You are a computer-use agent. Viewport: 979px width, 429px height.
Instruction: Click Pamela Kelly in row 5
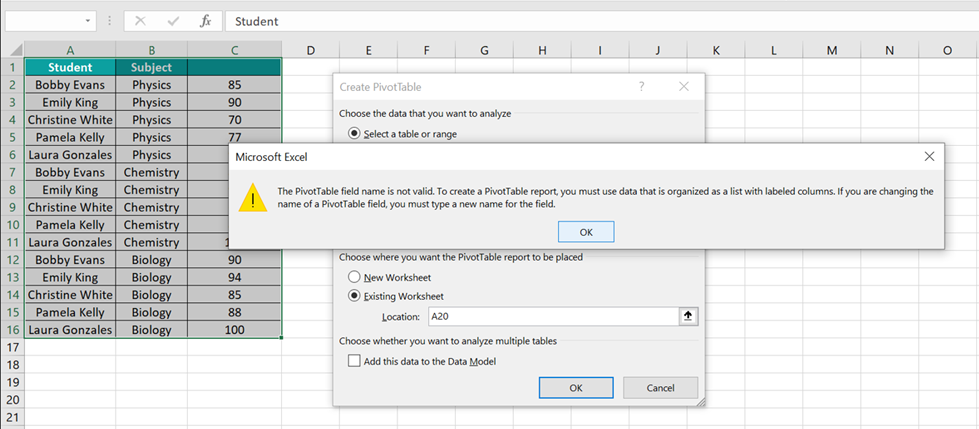pos(70,137)
